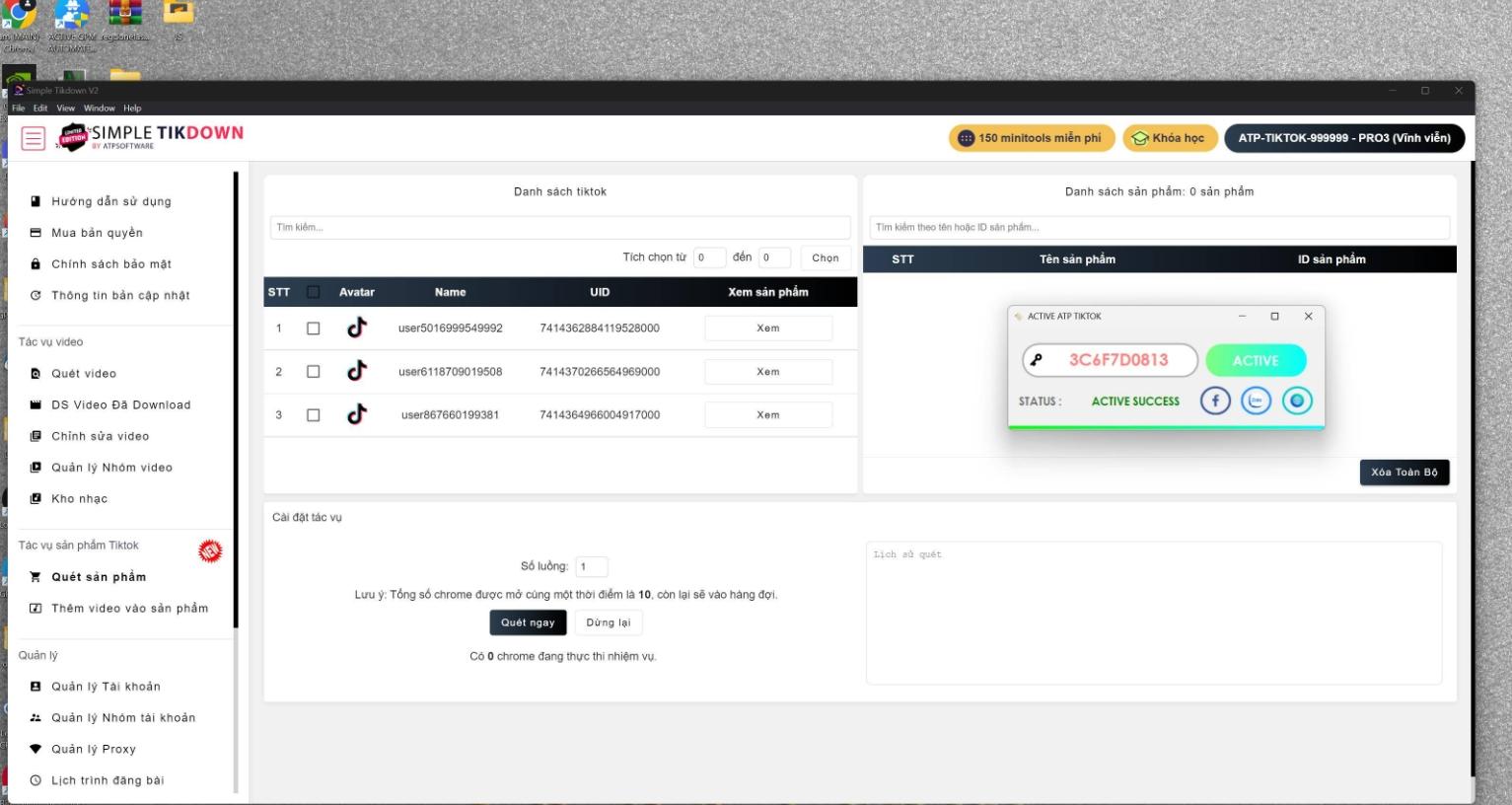The image size is (1512, 805).
Task: Toggle the select-all checkbox in table header
Action: click(x=314, y=292)
